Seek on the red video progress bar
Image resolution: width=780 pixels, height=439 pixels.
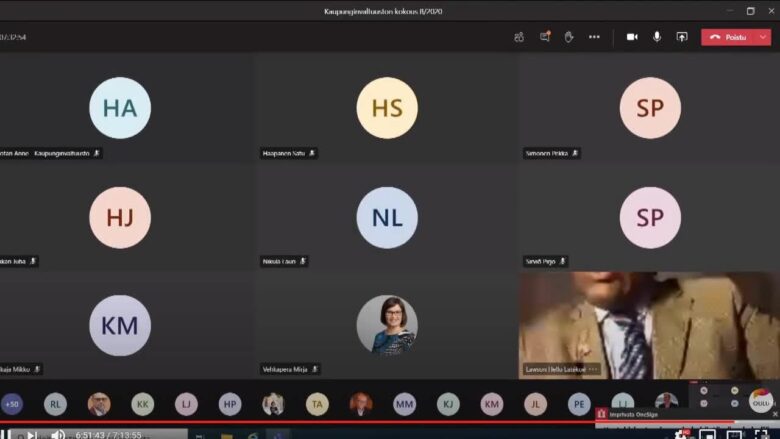(x=300, y=422)
